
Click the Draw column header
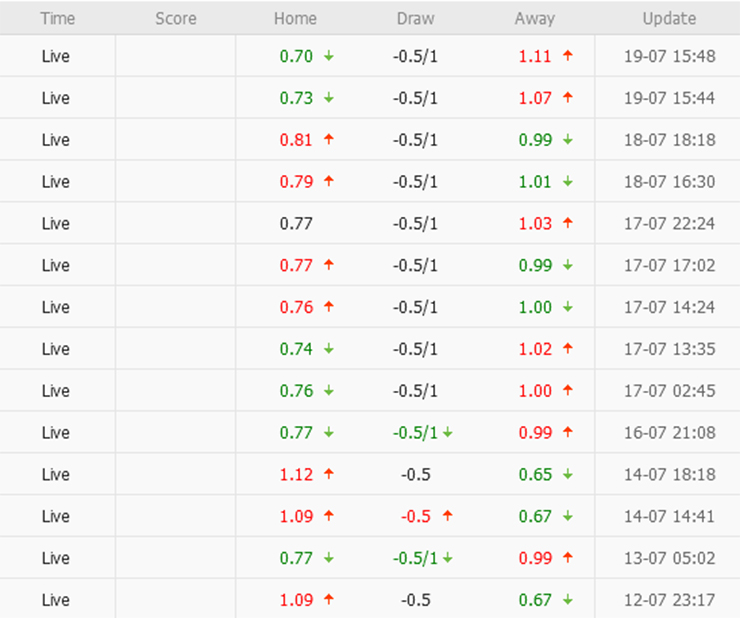click(415, 18)
